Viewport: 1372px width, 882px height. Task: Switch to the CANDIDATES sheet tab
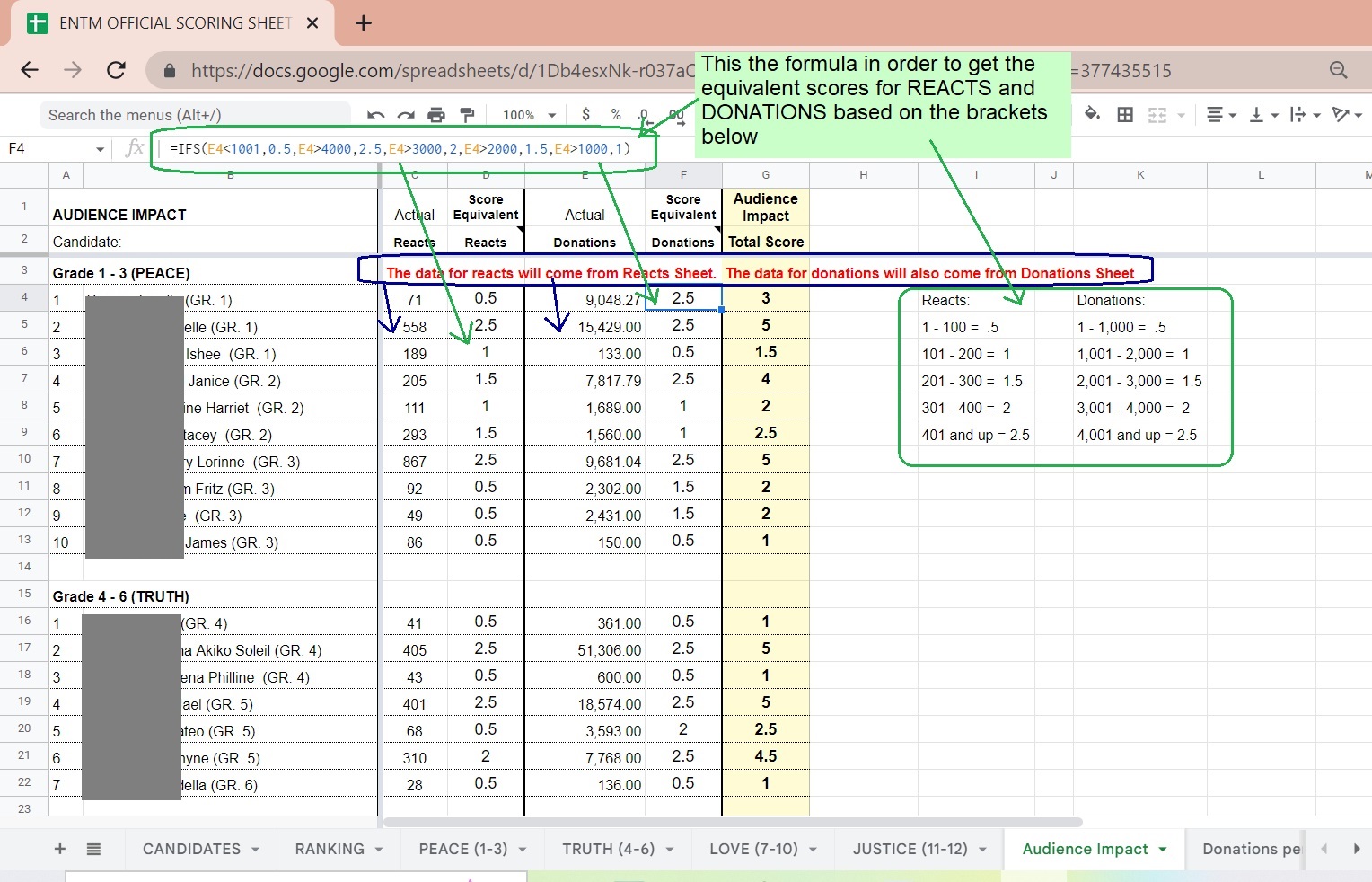(191, 849)
